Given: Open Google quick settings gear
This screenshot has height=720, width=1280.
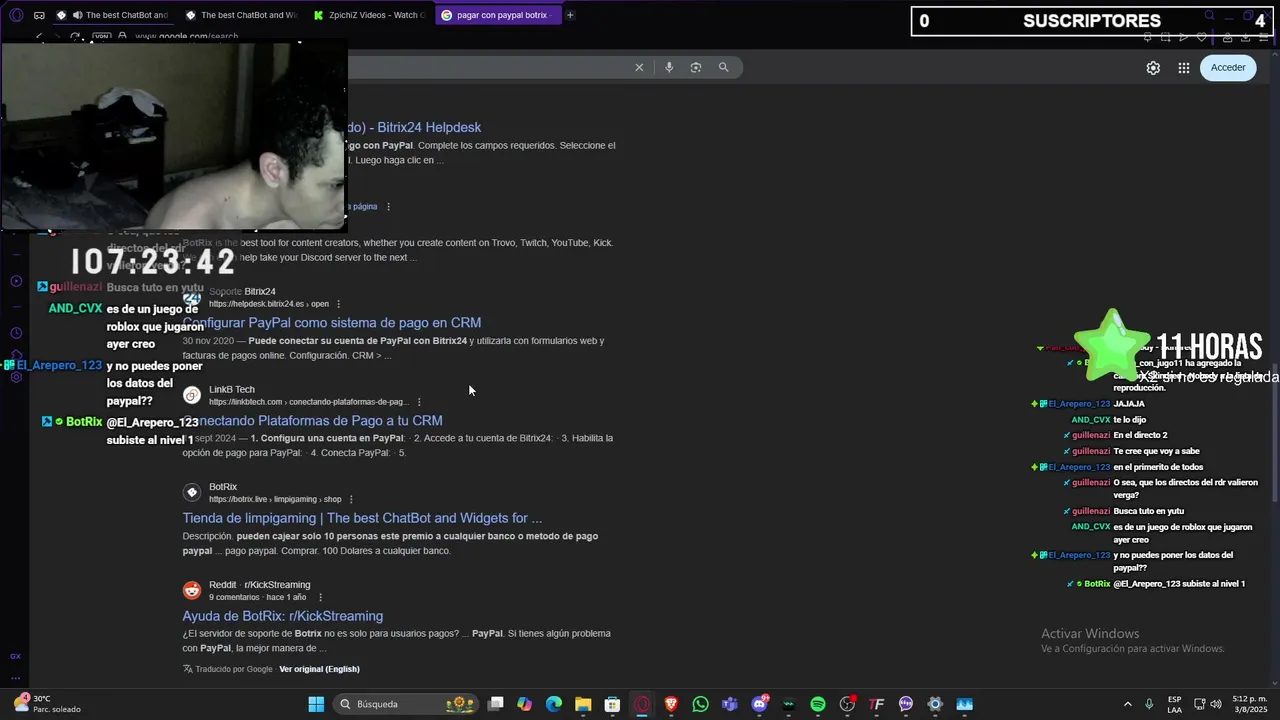Looking at the screenshot, I should tap(1153, 68).
